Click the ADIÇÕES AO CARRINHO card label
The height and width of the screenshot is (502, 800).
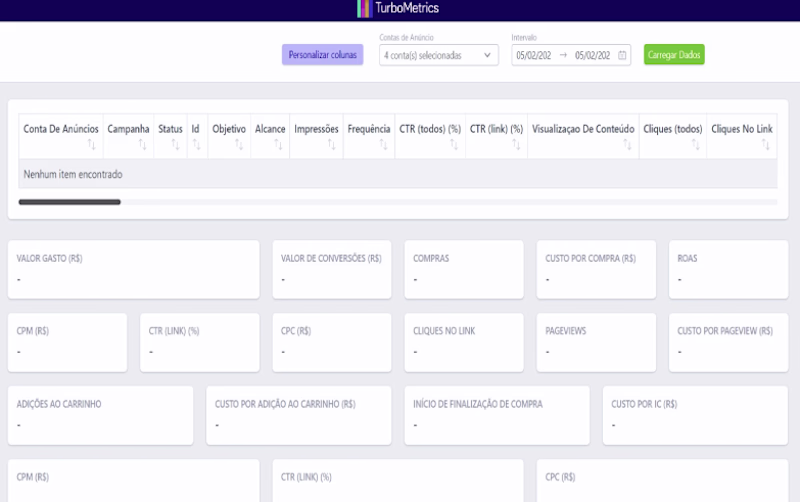click(x=59, y=404)
